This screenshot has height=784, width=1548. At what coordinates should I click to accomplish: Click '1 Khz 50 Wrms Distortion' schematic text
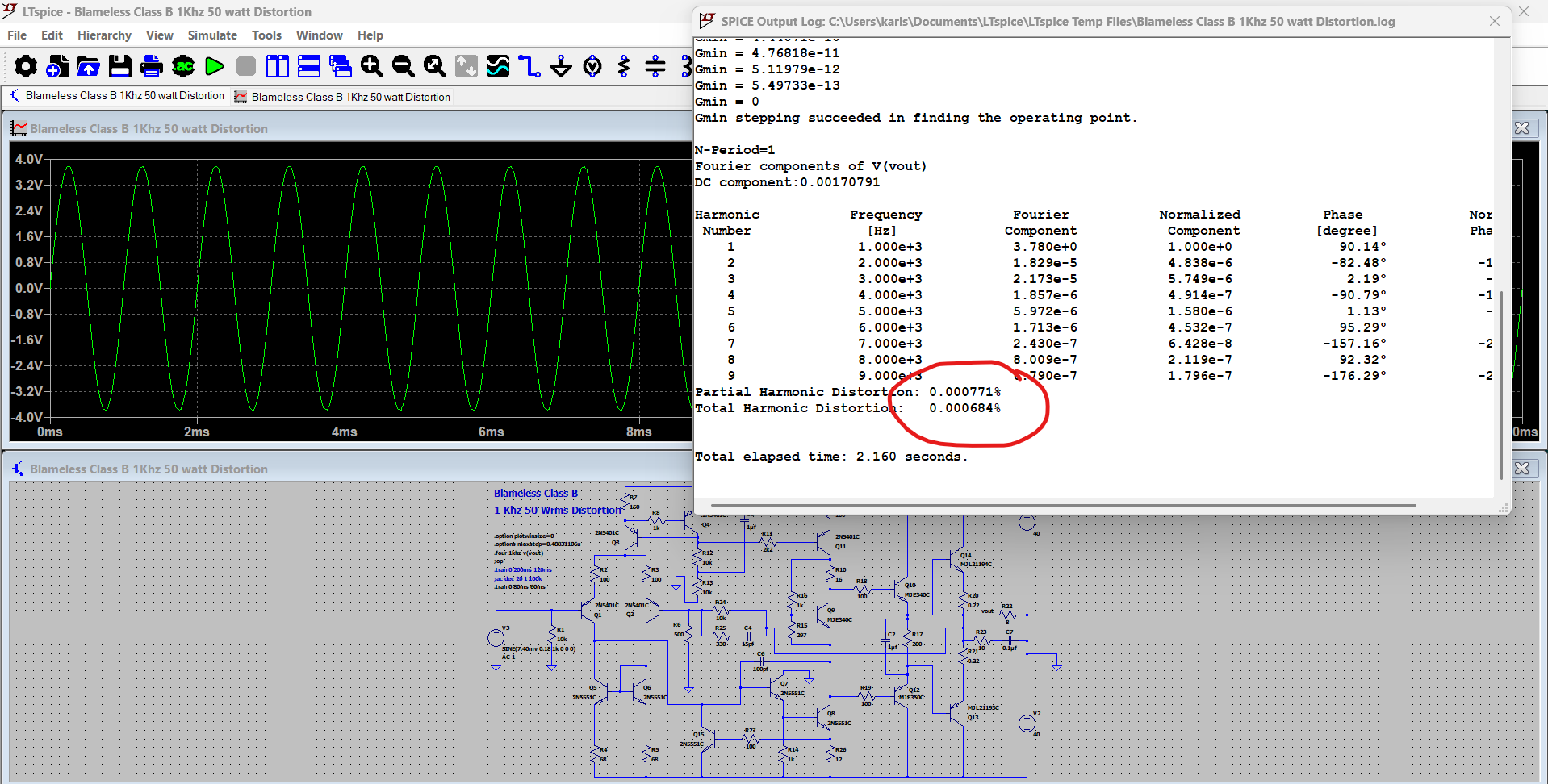pos(558,510)
